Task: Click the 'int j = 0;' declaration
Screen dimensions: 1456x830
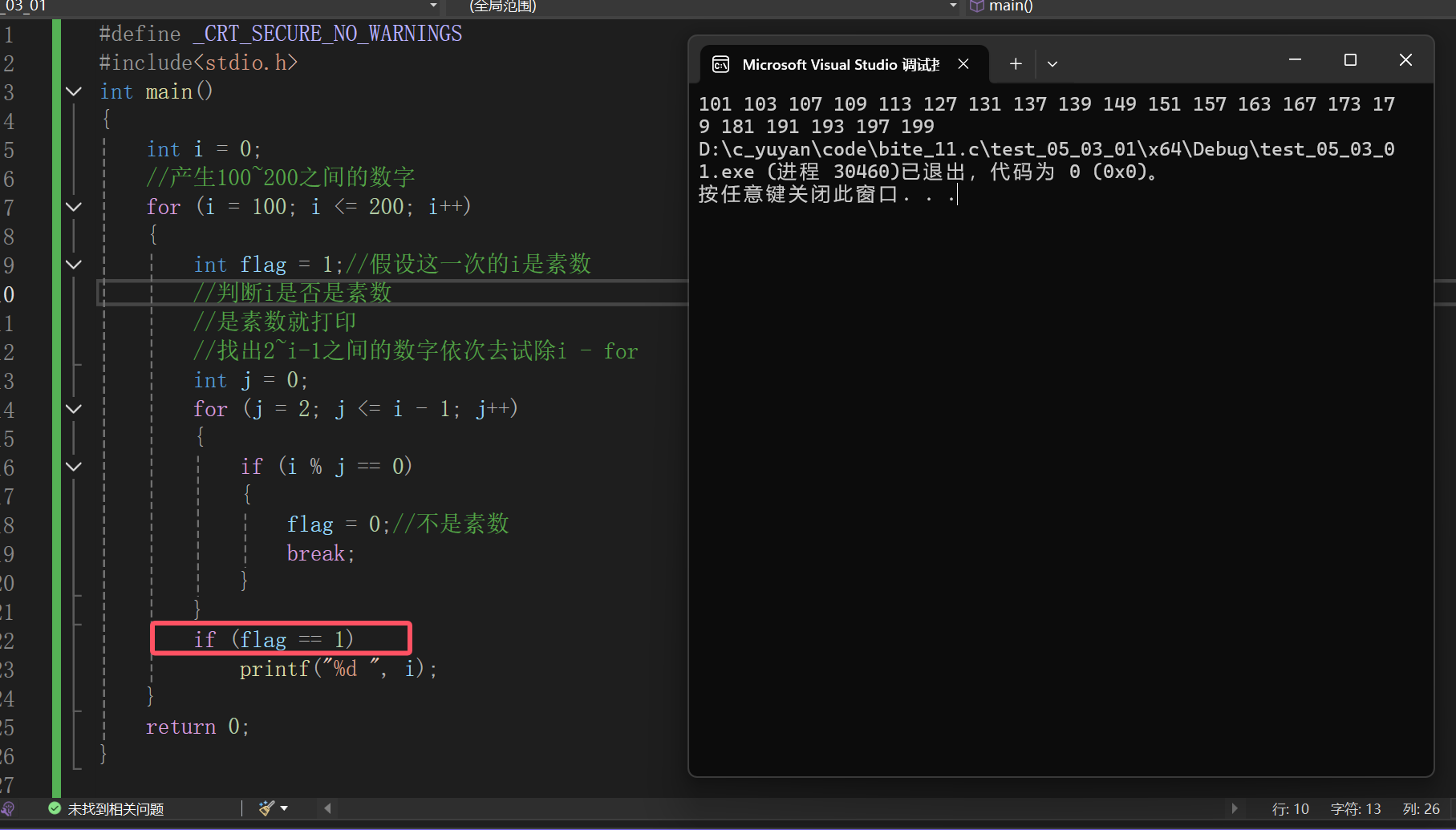Action: coord(251,380)
